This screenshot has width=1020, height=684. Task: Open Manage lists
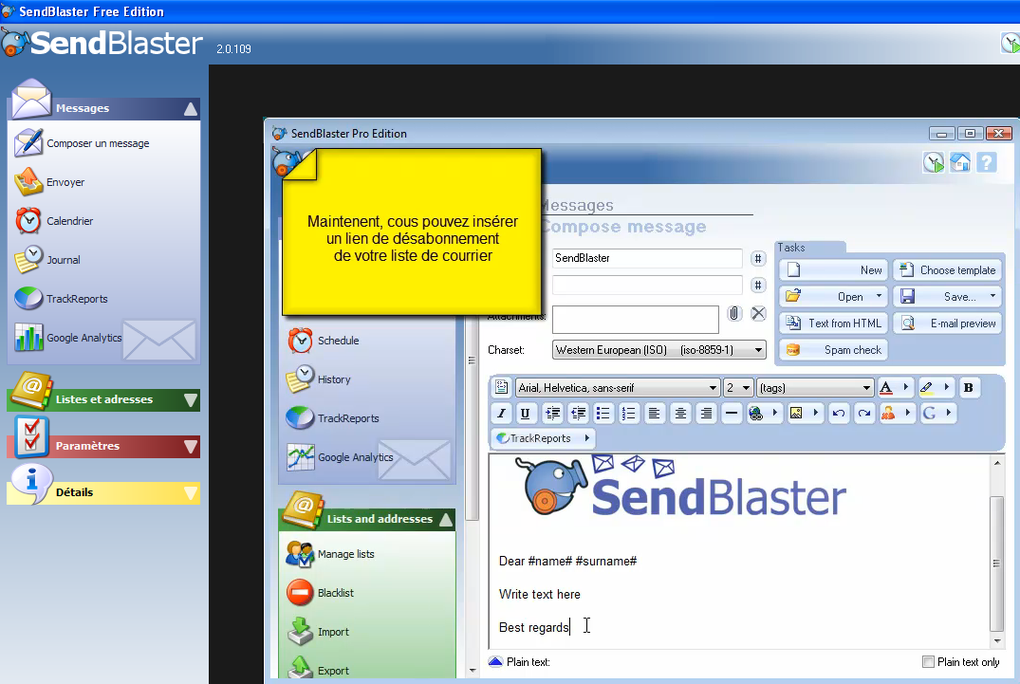330,554
